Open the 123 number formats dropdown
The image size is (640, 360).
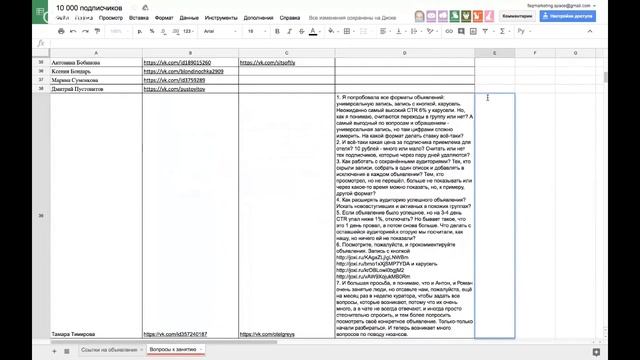point(188,31)
